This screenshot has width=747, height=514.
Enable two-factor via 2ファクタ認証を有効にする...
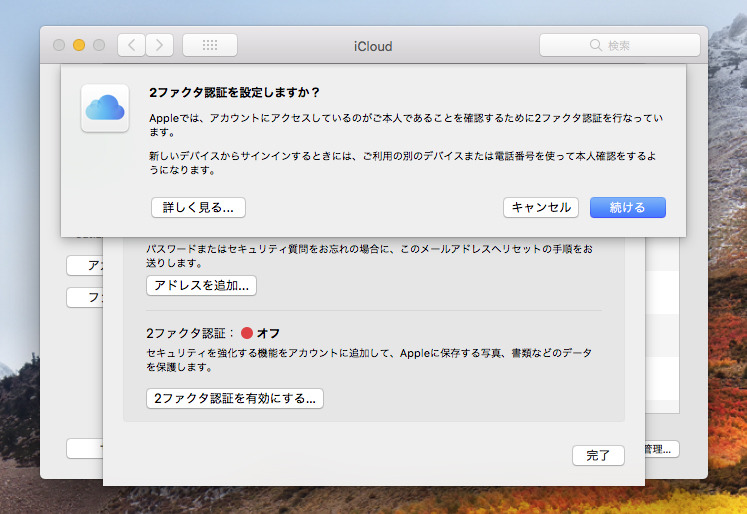pos(235,398)
